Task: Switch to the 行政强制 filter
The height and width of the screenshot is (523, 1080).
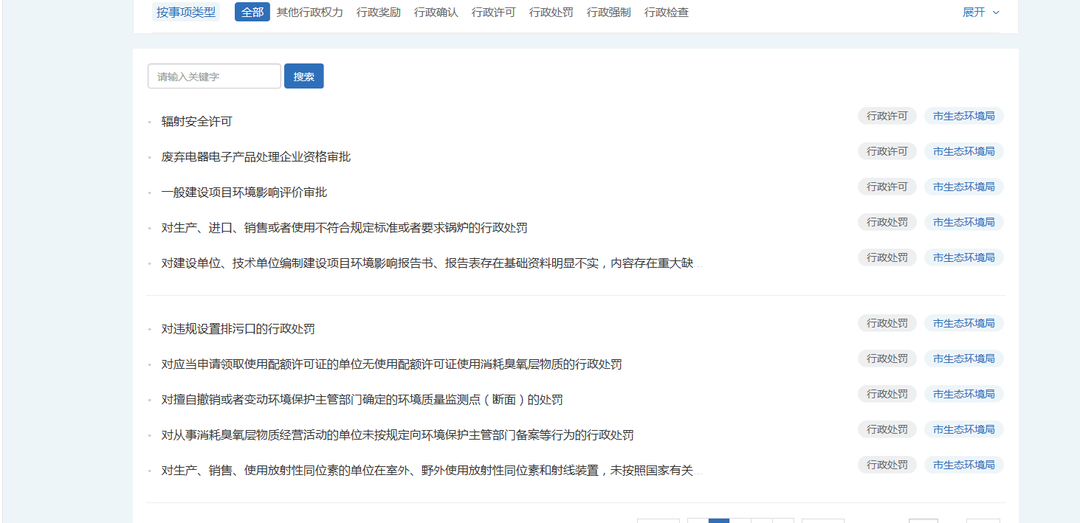Action: click(608, 12)
